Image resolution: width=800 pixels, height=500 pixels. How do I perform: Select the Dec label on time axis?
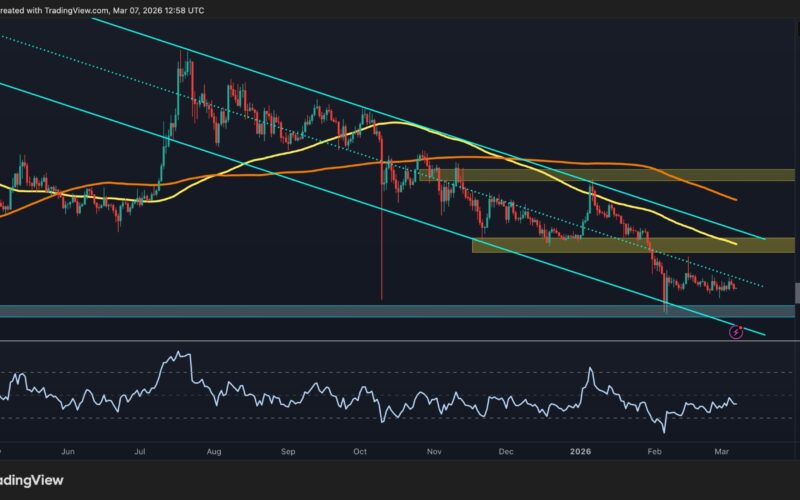click(507, 451)
